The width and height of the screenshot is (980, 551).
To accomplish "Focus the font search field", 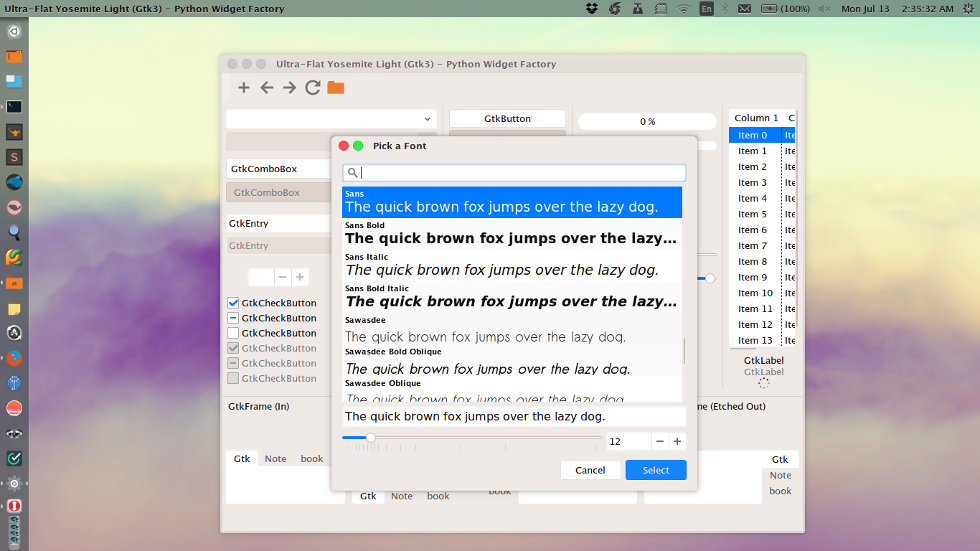I will pyautogui.click(x=514, y=172).
